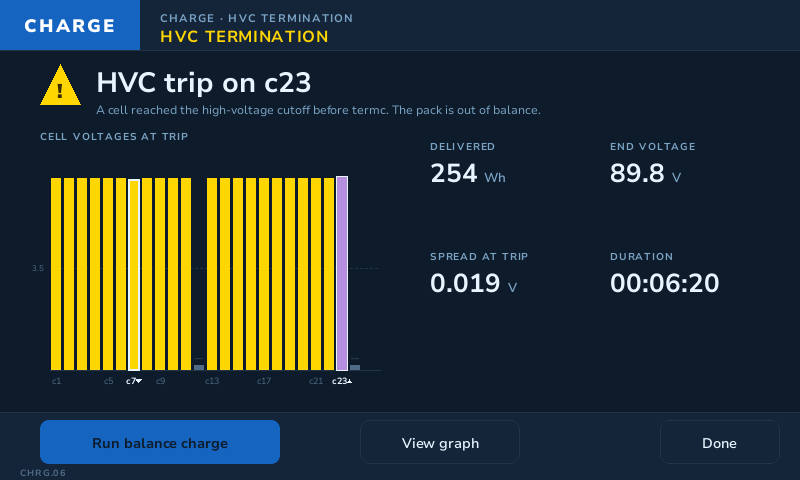Click the HVC trip on c23 headline
Image resolution: width=800 pixels, height=480 pixels.
(x=204, y=83)
